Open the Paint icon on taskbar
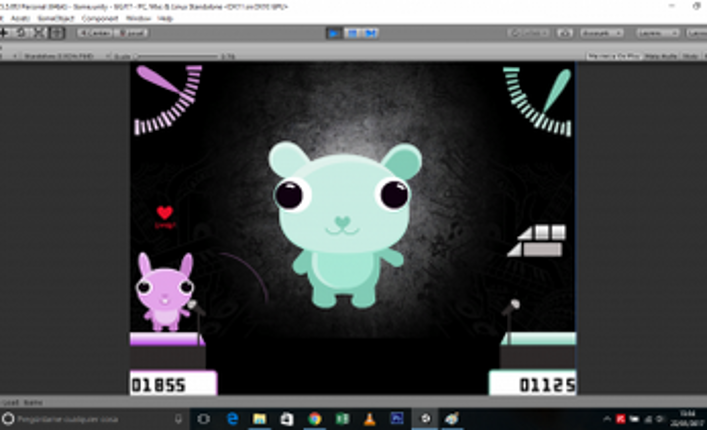This screenshot has width=707, height=430. tap(451, 419)
